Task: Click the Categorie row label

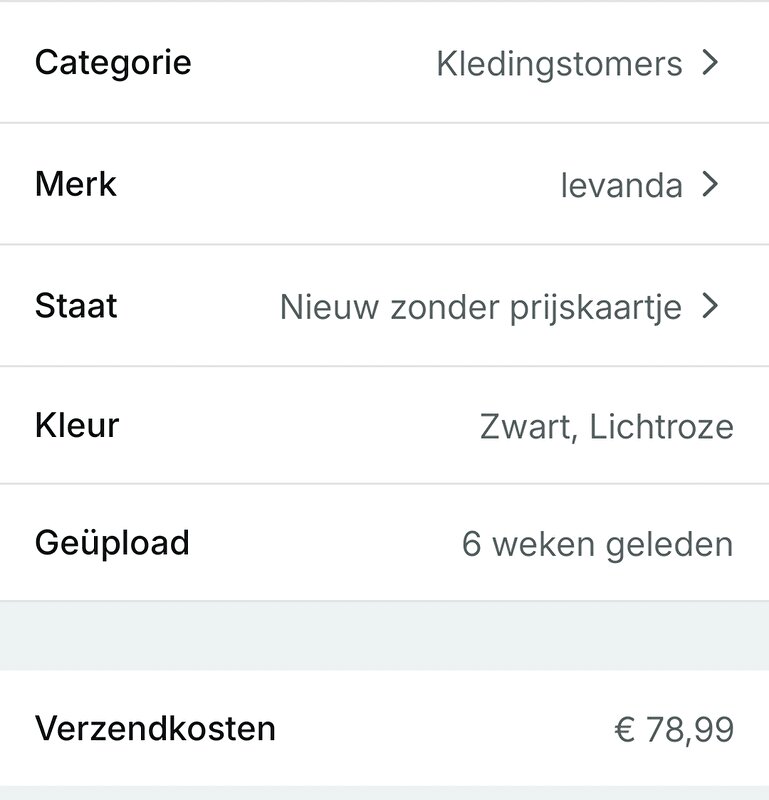Action: point(113,63)
